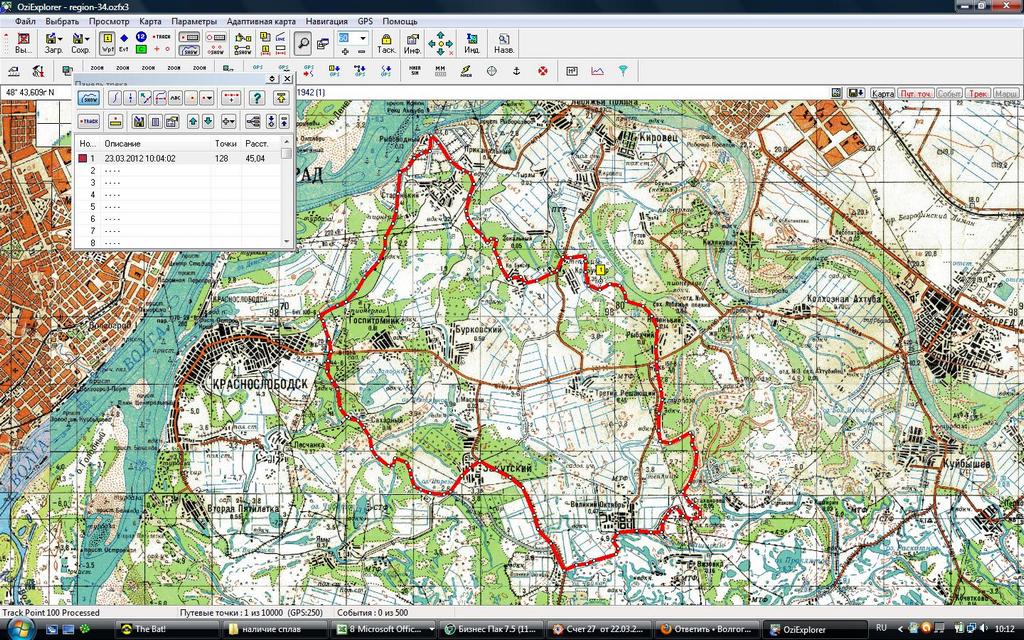Click the red color swatch of track 1
The height and width of the screenshot is (640, 1024).
83,158
